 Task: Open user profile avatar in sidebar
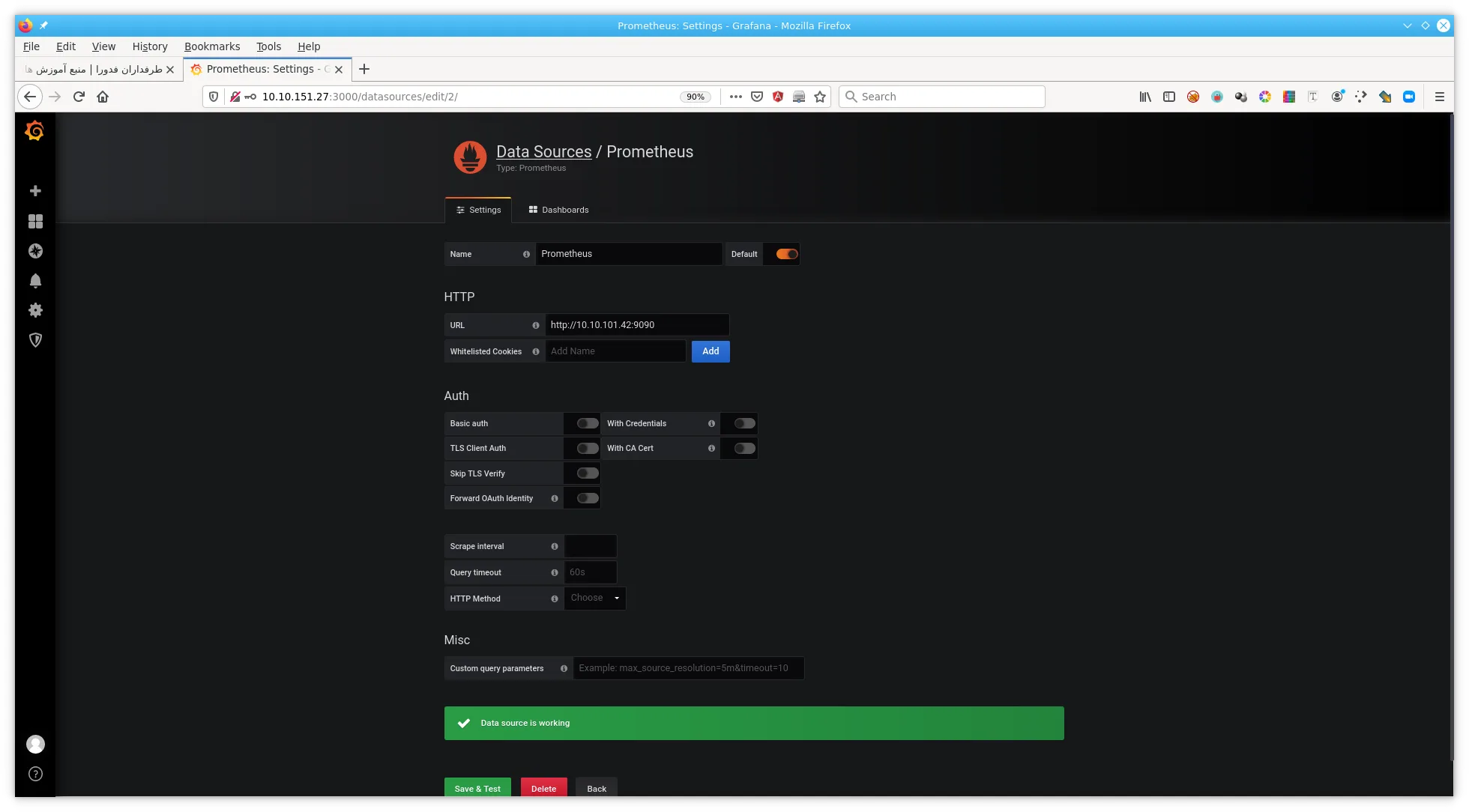pyautogui.click(x=35, y=744)
